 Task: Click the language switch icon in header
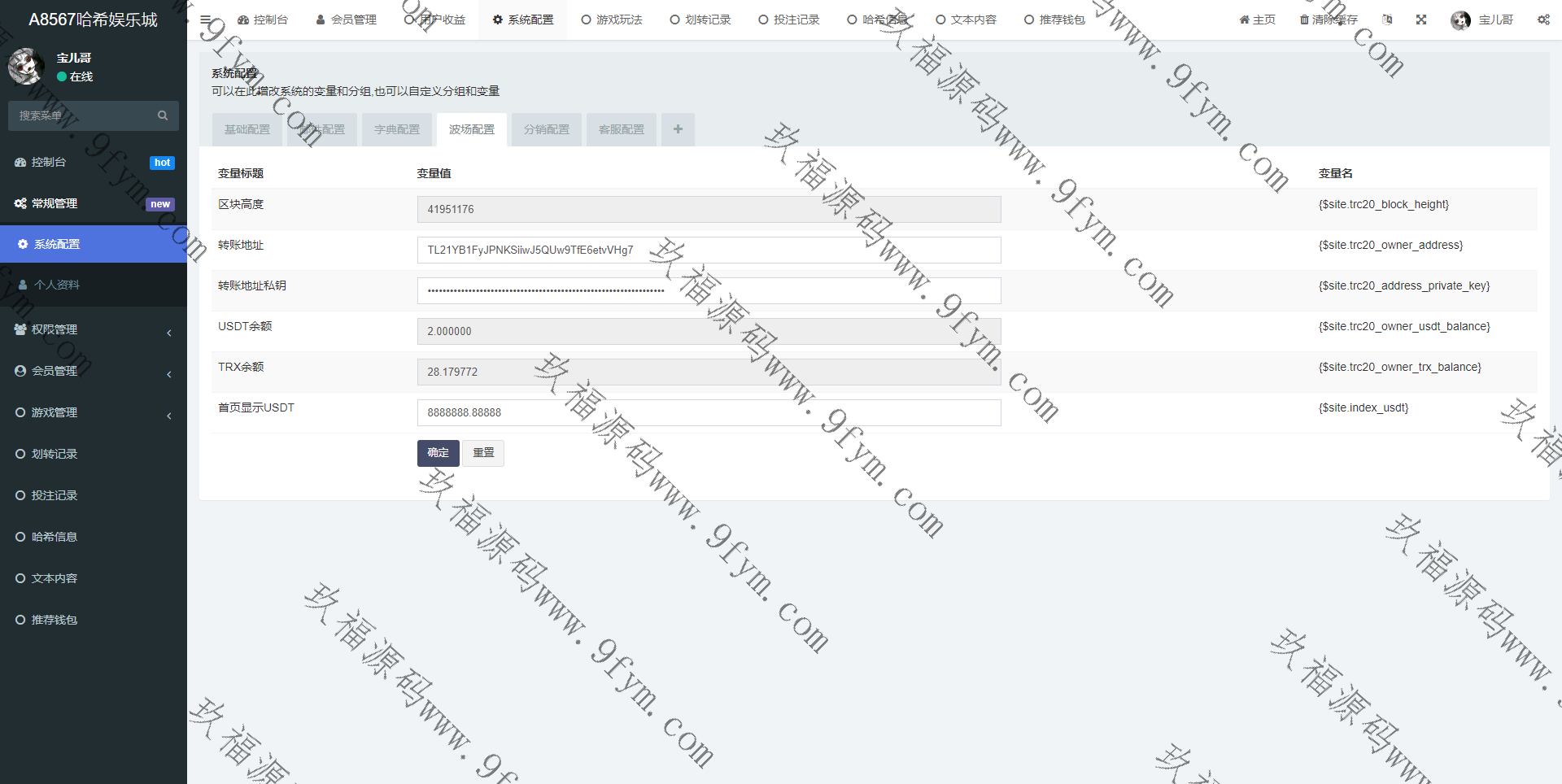[x=1387, y=20]
